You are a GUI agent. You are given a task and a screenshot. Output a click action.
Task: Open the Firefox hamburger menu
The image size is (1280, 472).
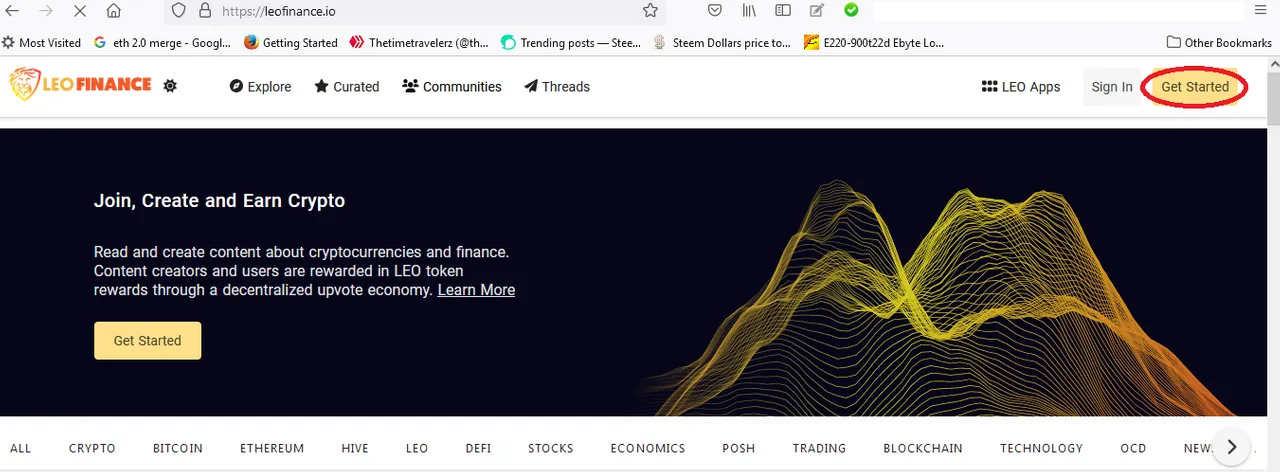click(x=1261, y=11)
